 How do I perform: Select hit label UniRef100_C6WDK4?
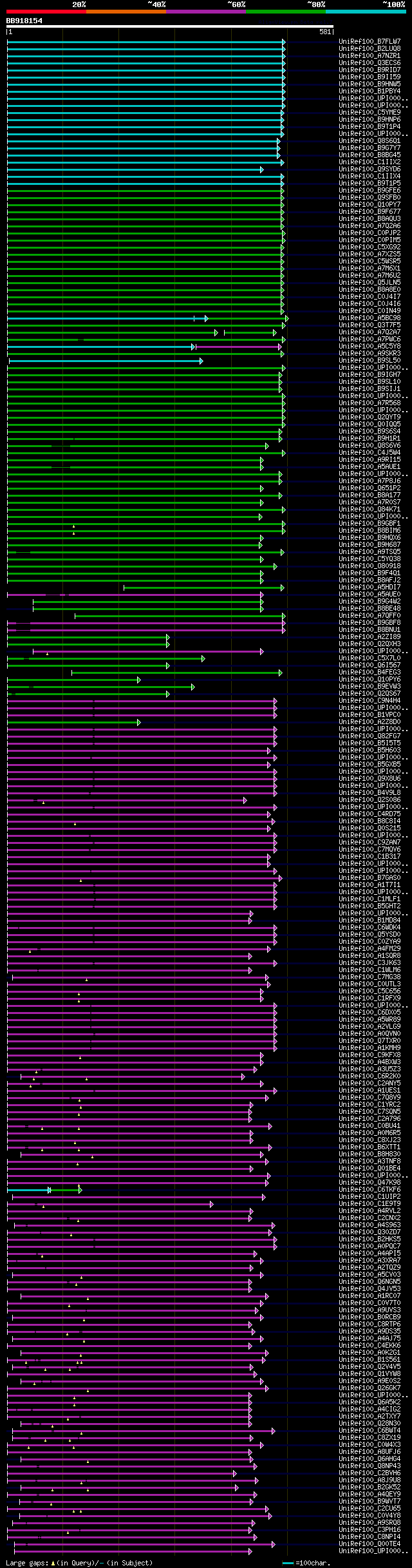click(370, 927)
